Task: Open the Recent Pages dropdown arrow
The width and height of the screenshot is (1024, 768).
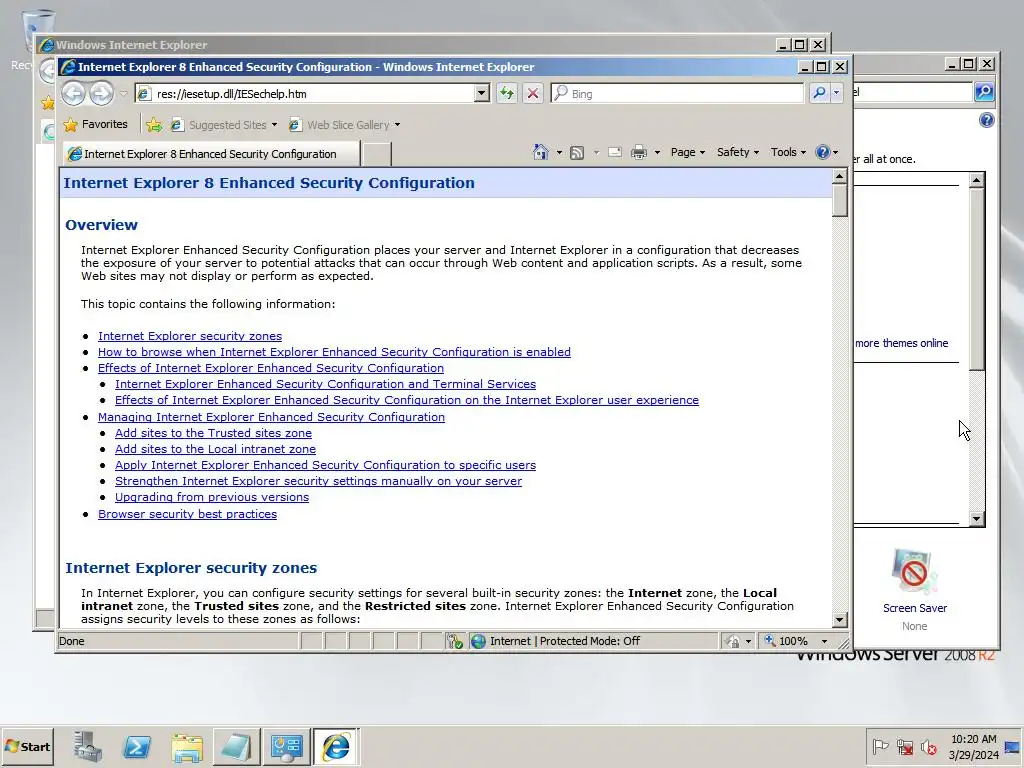Action: tap(123, 94)
